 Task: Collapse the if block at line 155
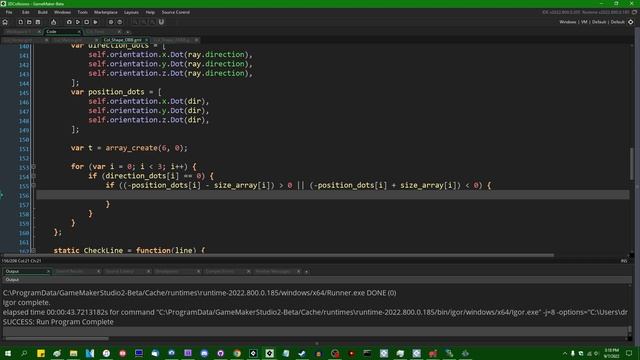(x=33, y=185)
